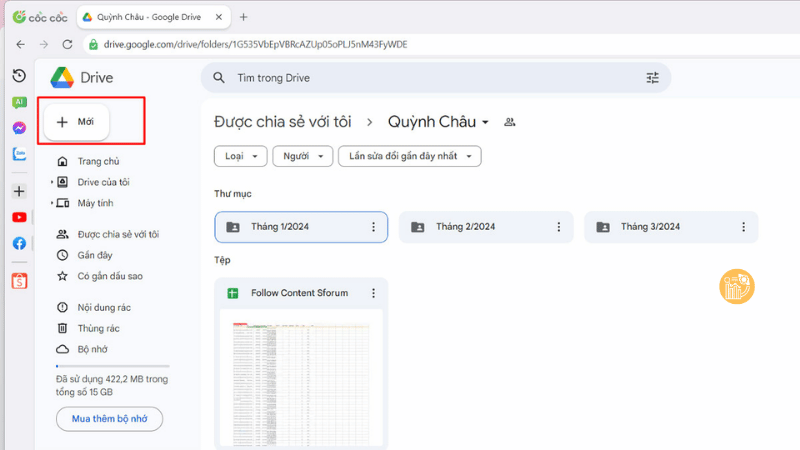Click the browser back arrow
This screenshot has height=450, width=800.
pos(20,44)
